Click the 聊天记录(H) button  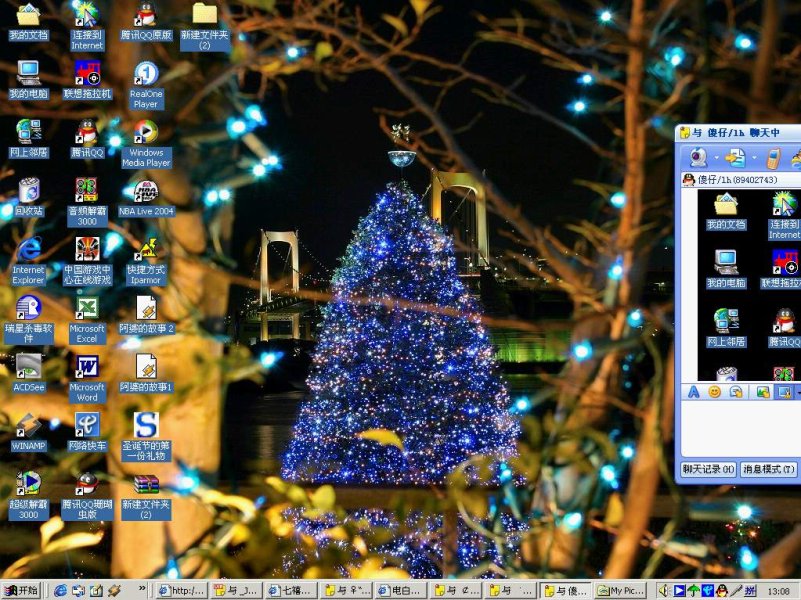pos(708,469)
